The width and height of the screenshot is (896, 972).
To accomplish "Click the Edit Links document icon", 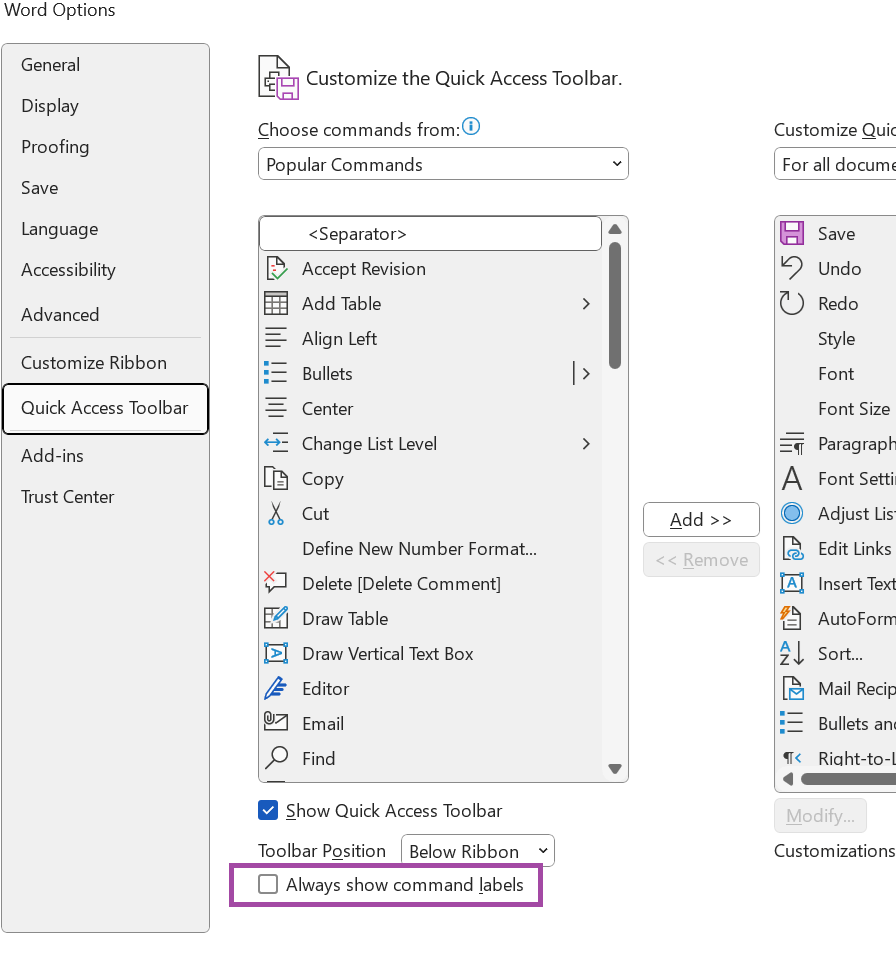I will [792, 549].
